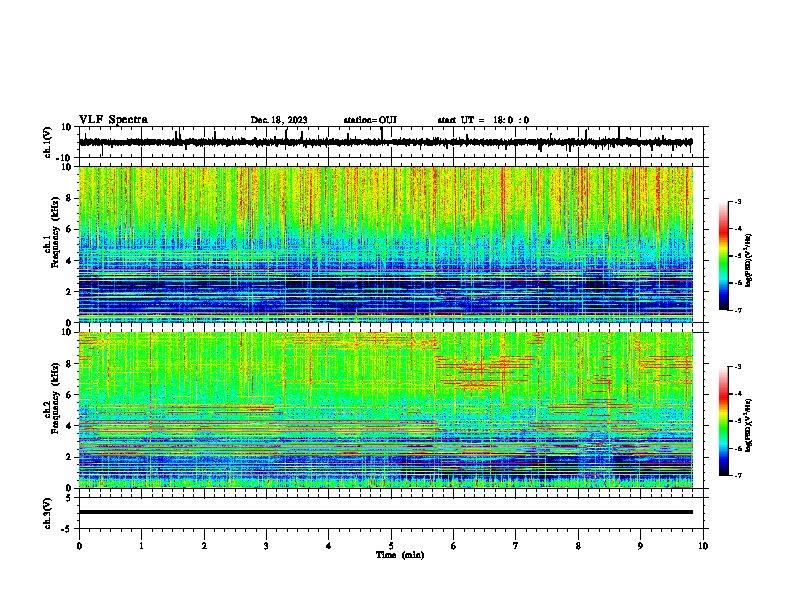The image size is (792, 612).
Task: Click the "-7" label on ch.2 color bar
Action: coord(738,475)
